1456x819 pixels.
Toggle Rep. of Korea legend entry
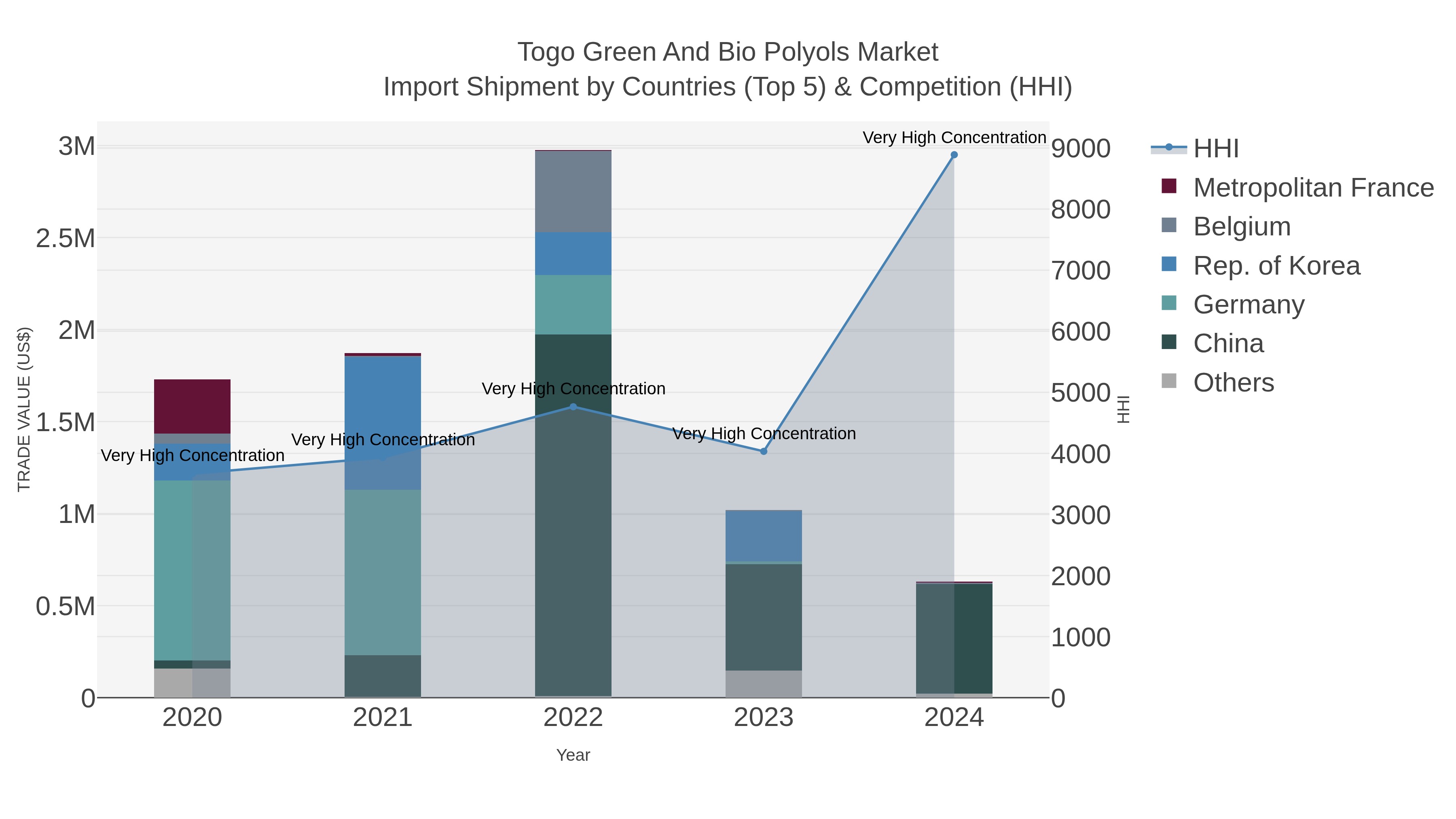point(1260,265)
